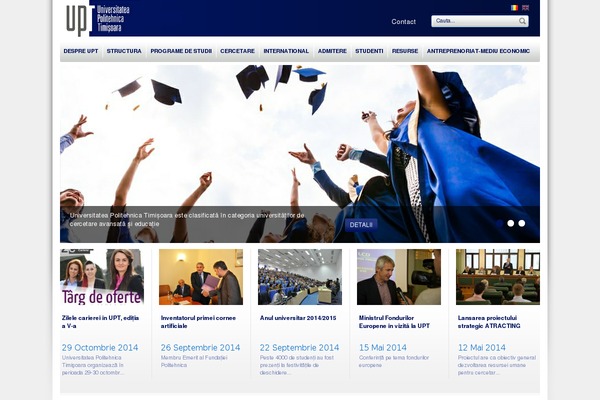Click the search magnifier icon
The height and width of the screenshot is (400, 600).
click(x=522, y=21)
